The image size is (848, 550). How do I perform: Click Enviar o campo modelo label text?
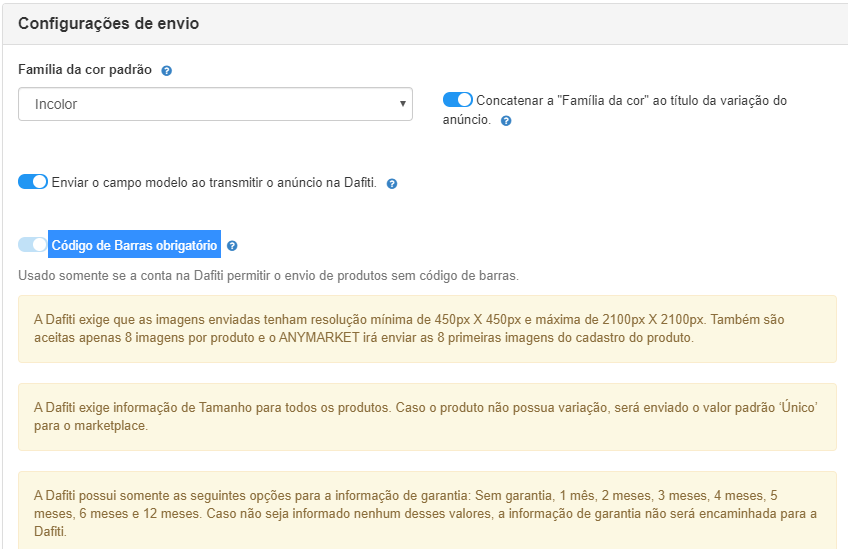(214, 183)
